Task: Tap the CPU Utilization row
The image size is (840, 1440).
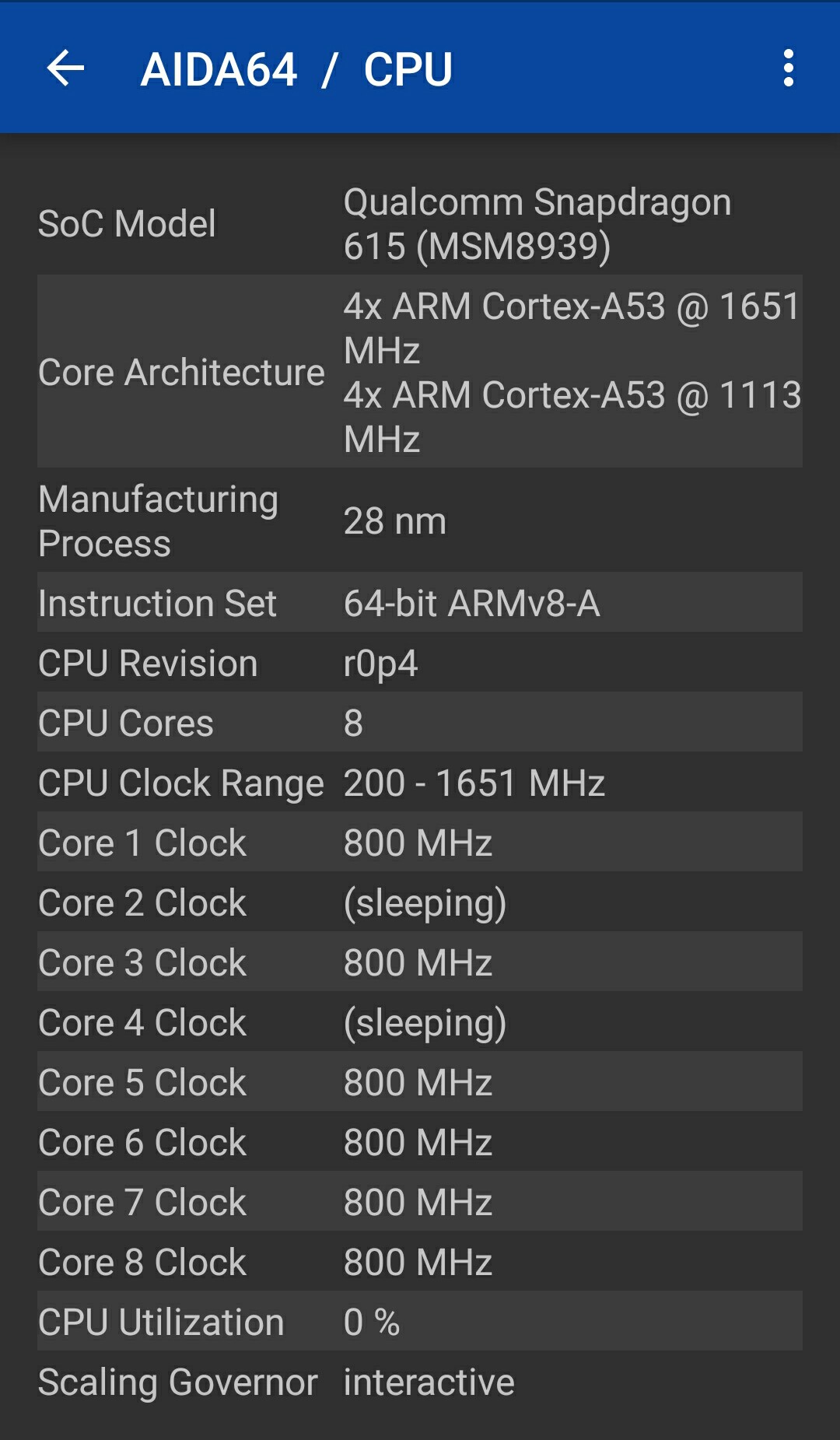Action: (420, 1322)
